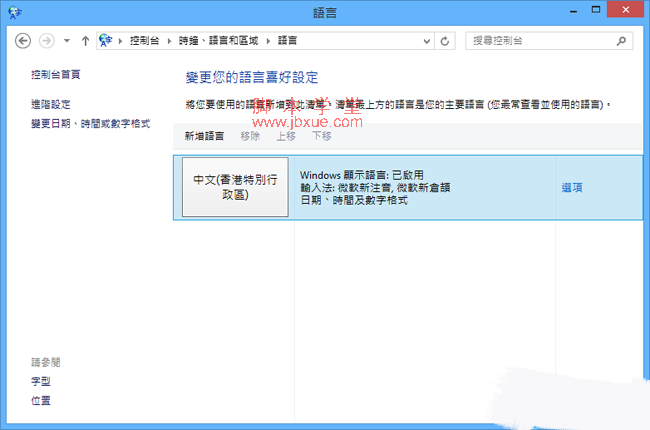Maximize the 語言 window

pyautogui.click(x=596, y=10)
